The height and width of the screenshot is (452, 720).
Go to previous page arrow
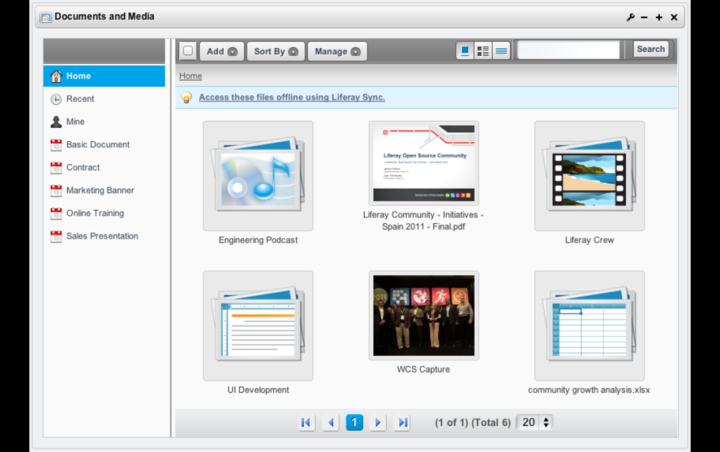click(331, 422)
